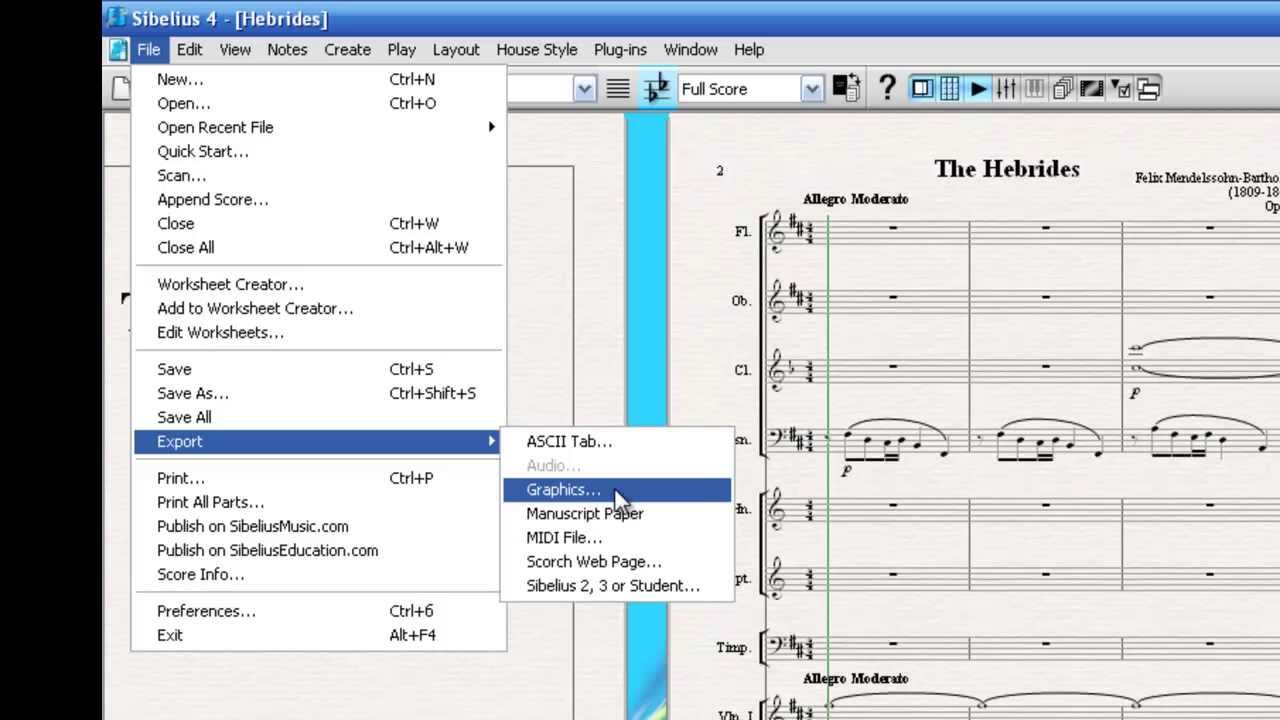The image size is (1280, 720).
Task: Open the zoom level dropdown arrow
Action: pos(585,89)
